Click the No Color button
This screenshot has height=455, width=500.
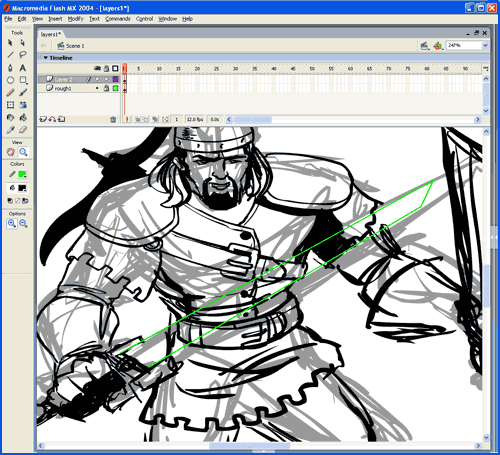[x=17, y=201]
